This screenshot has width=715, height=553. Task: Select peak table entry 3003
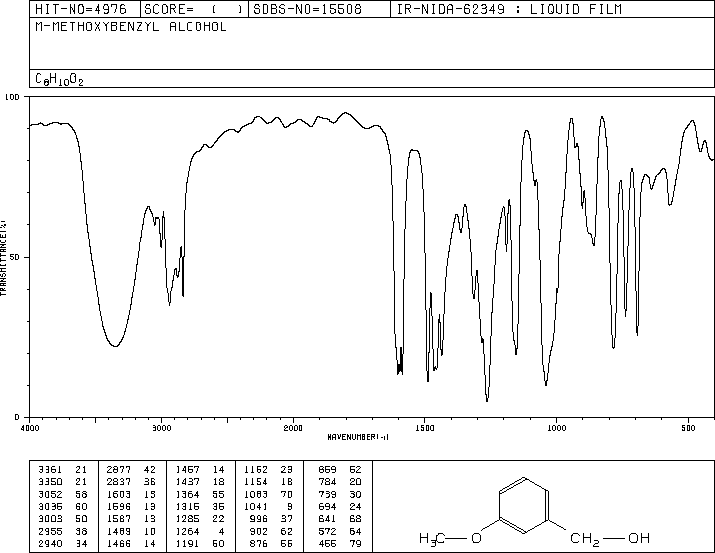(50, 519)
